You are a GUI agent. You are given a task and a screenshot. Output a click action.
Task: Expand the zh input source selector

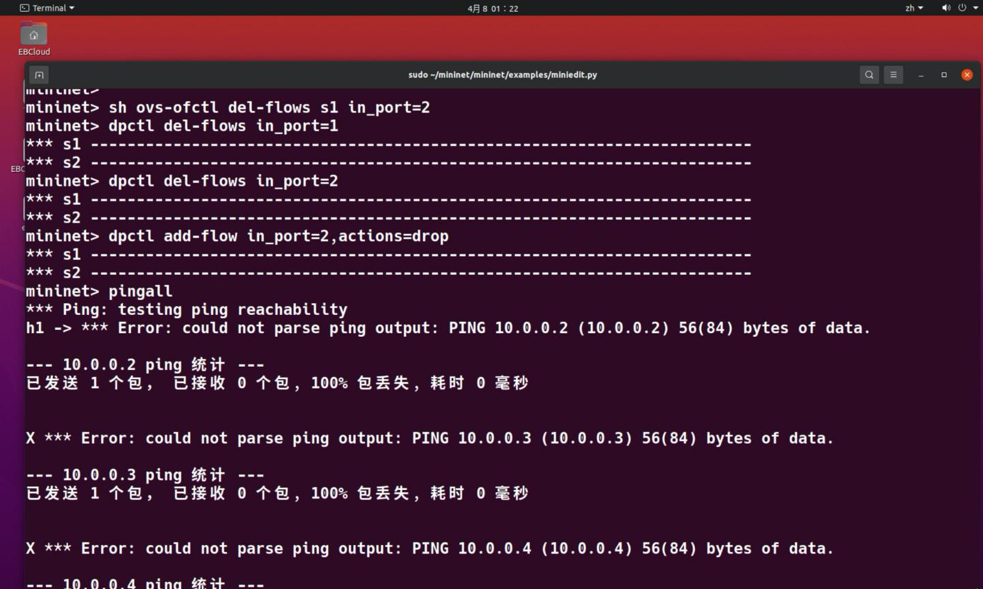[x=913, y=8]
